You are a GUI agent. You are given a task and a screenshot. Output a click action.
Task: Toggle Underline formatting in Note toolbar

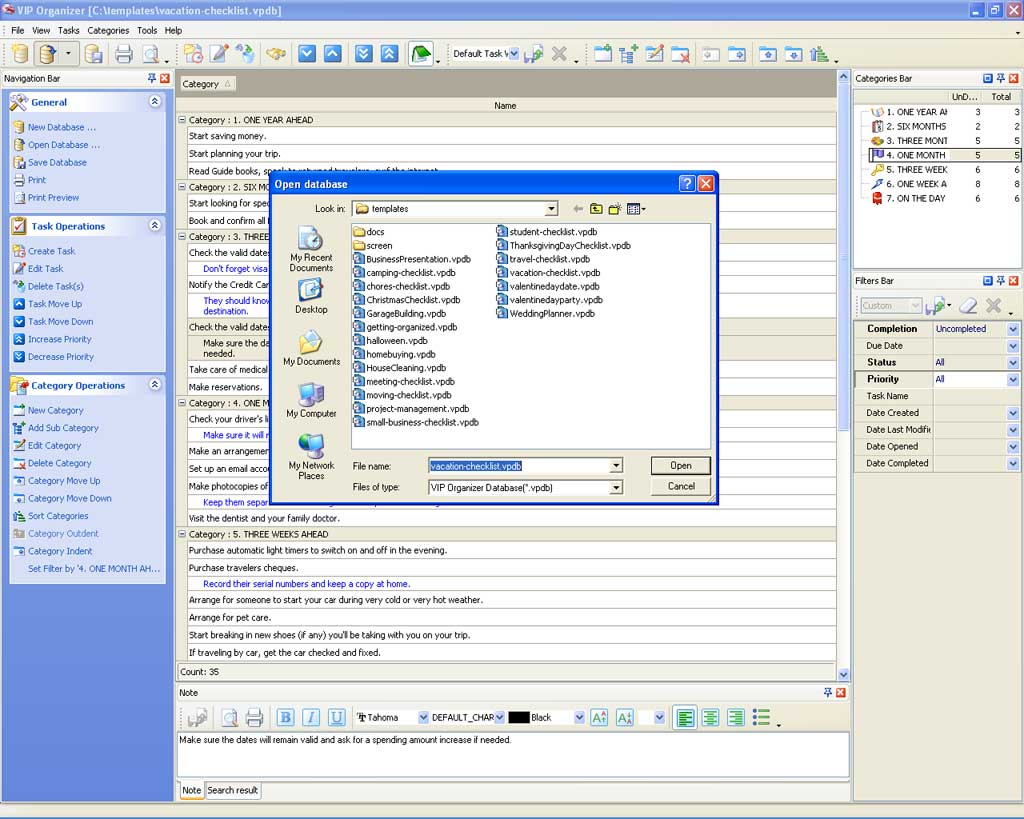click(337, 717)
